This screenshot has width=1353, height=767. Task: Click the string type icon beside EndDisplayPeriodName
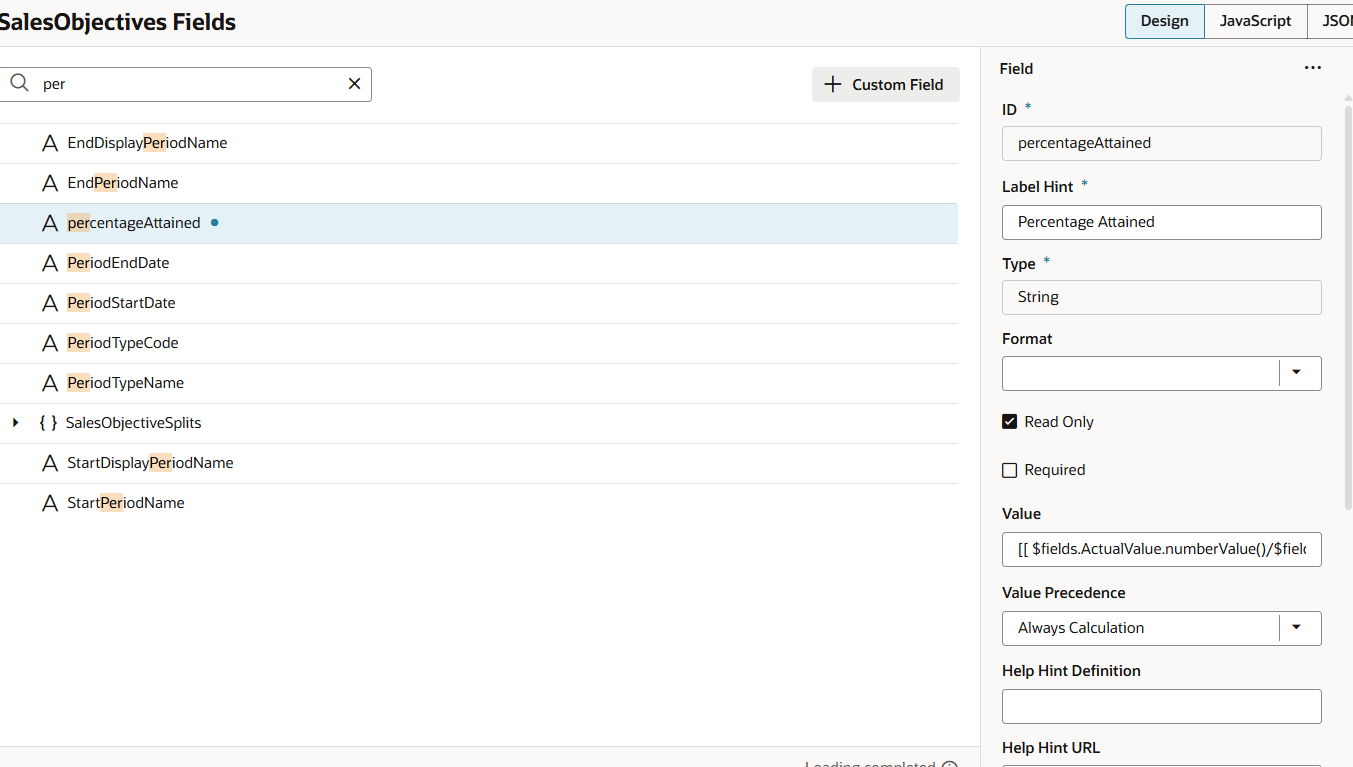[x=50, y=143]
